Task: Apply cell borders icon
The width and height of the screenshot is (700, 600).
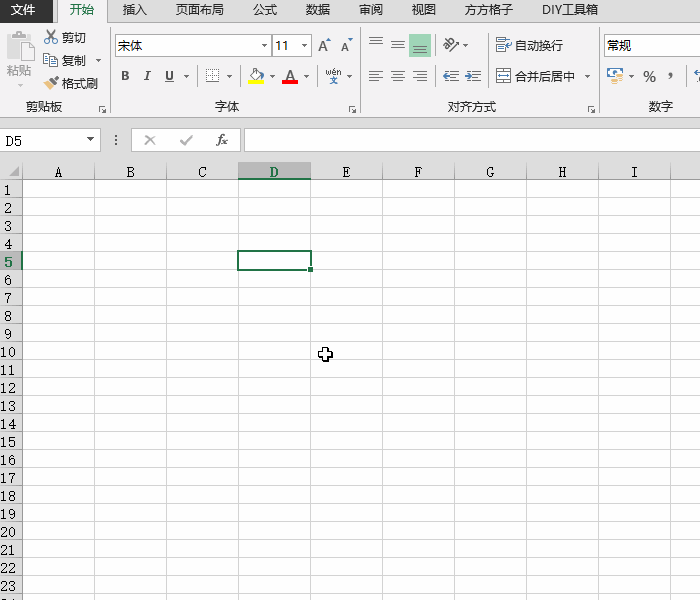Action: (212, 76)
